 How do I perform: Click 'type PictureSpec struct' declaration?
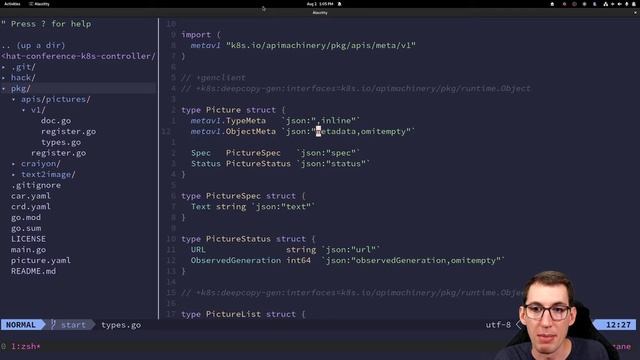(x=243, y=196)
